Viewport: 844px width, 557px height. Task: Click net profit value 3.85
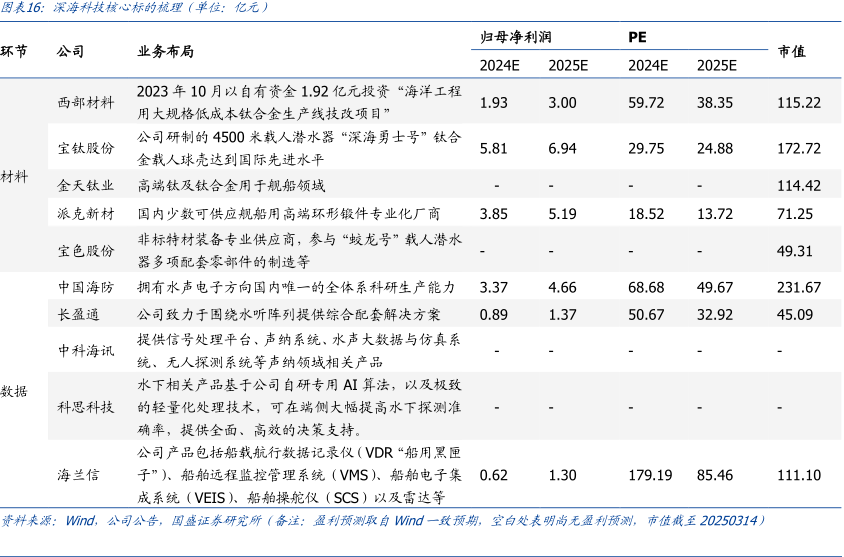click(494, 214)
